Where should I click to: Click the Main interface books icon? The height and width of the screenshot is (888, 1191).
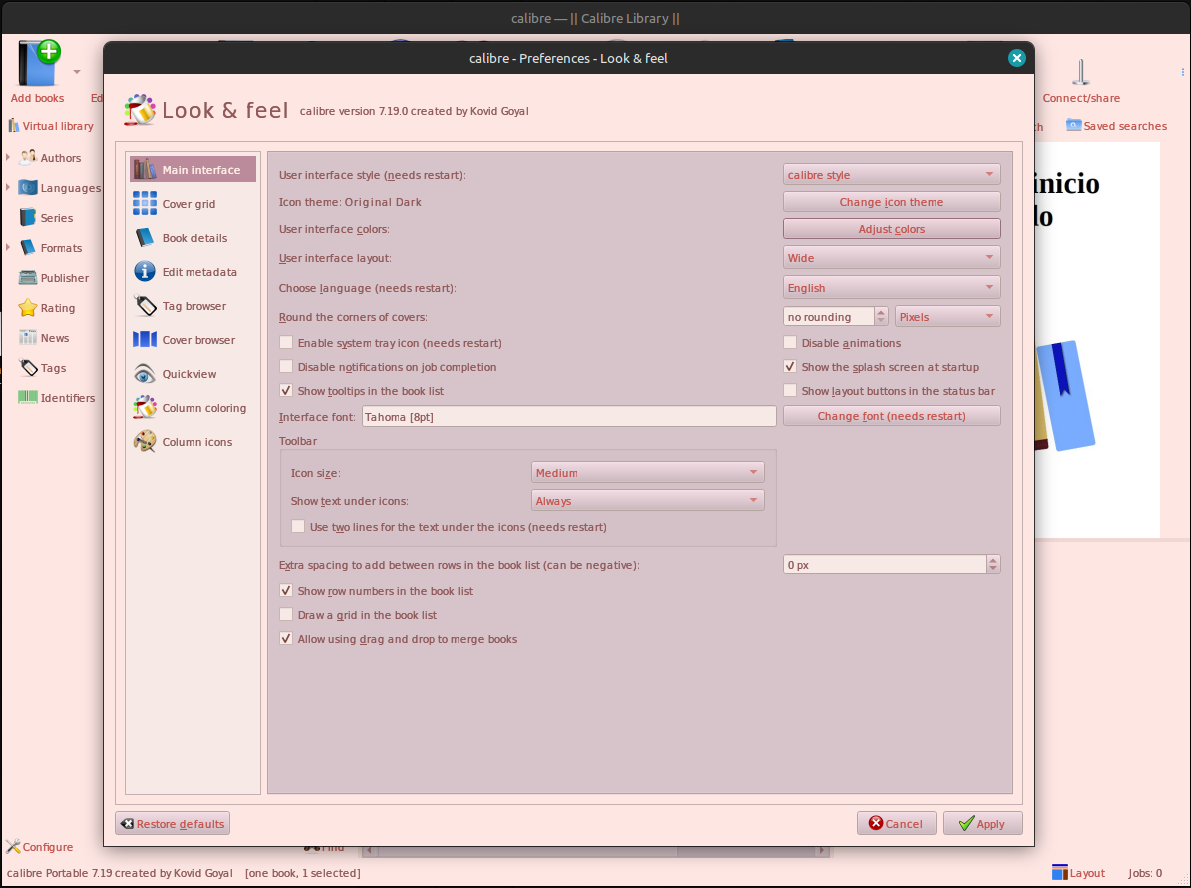(144, 169)
